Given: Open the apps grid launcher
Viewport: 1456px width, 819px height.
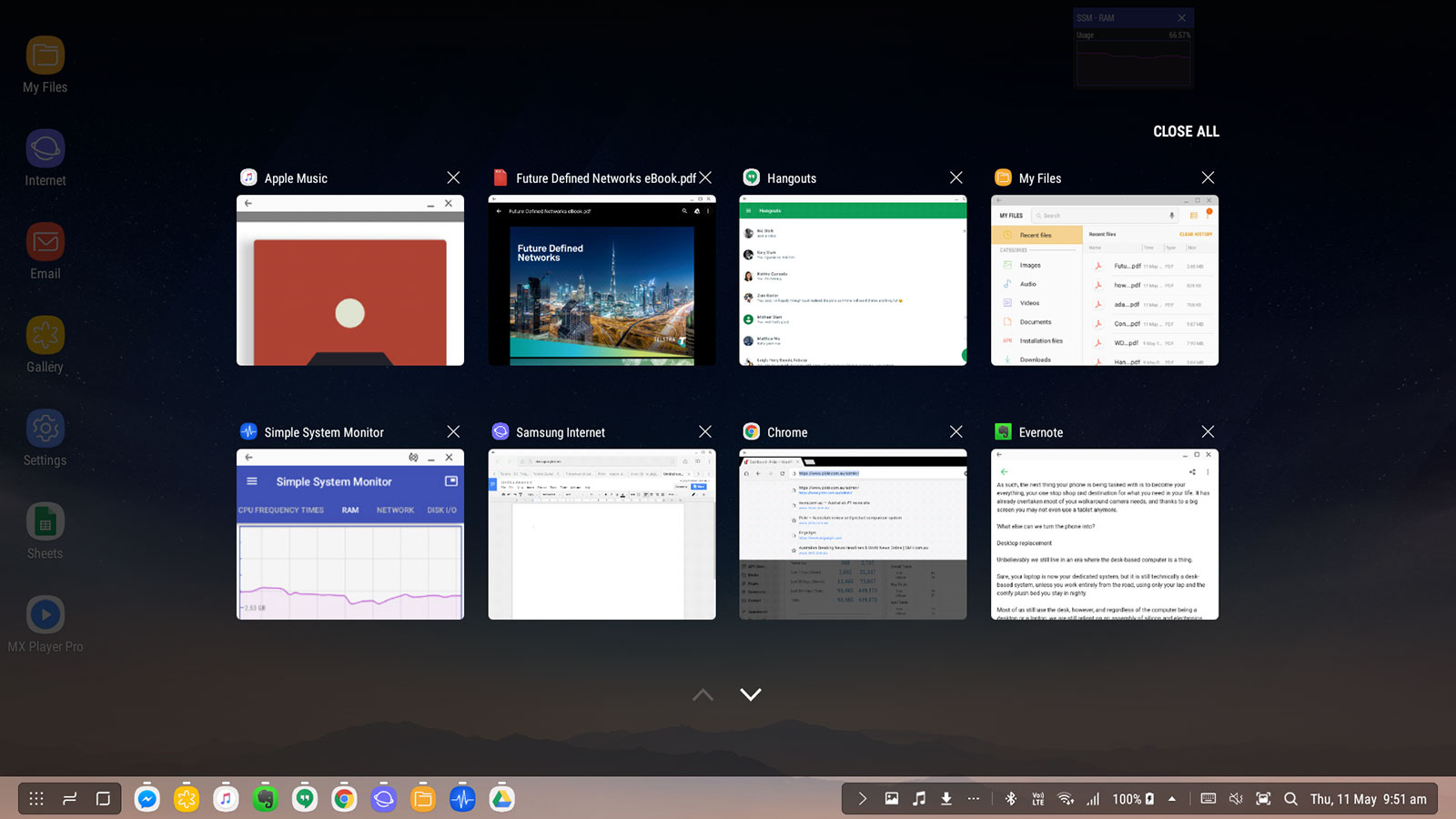Looking at the screenshot, I should point(36,799).
